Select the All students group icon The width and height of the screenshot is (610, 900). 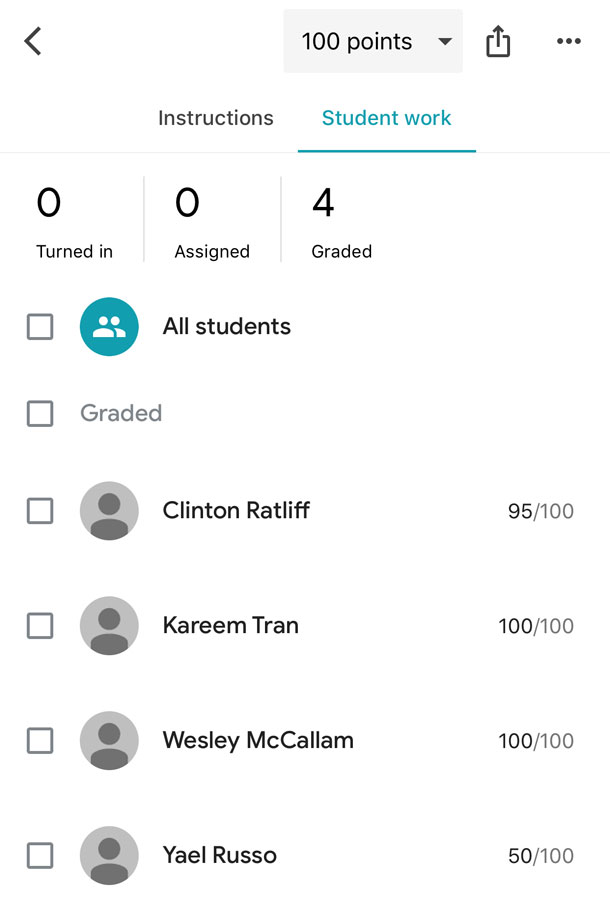pyautogui.click(x=108, y=326)
